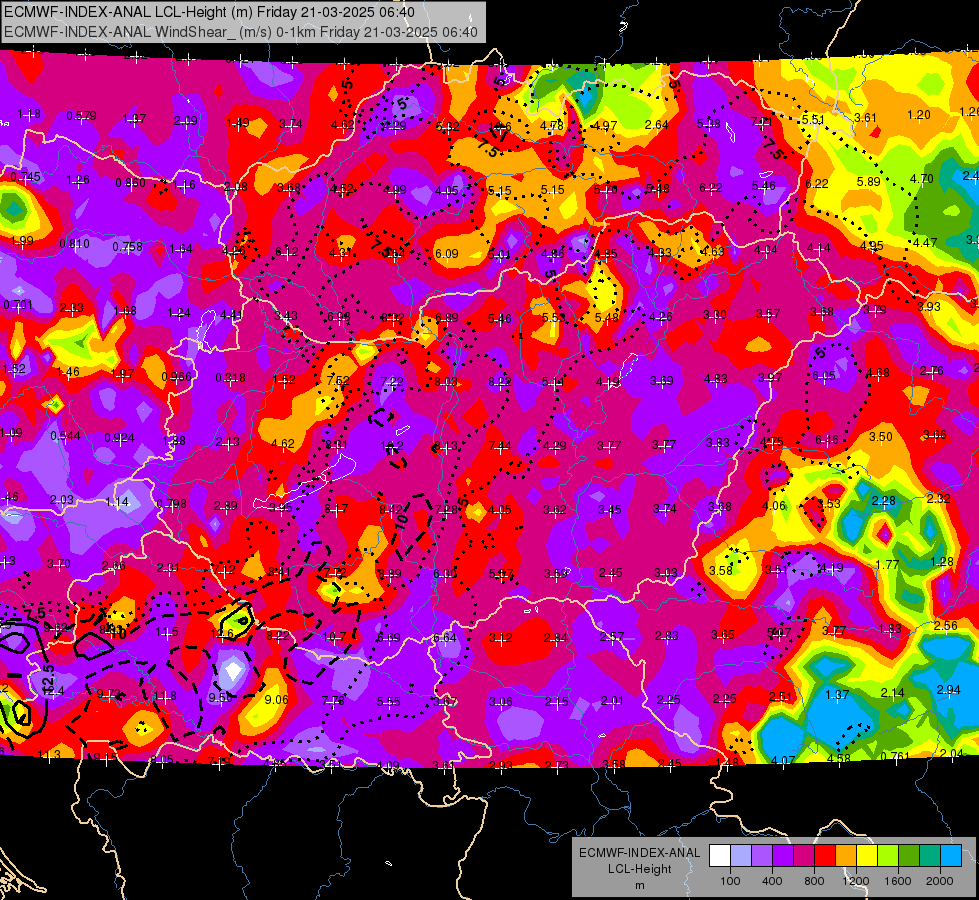979x900 pixels.
Task: Click the yellow legend swatch
Action: 867,856
